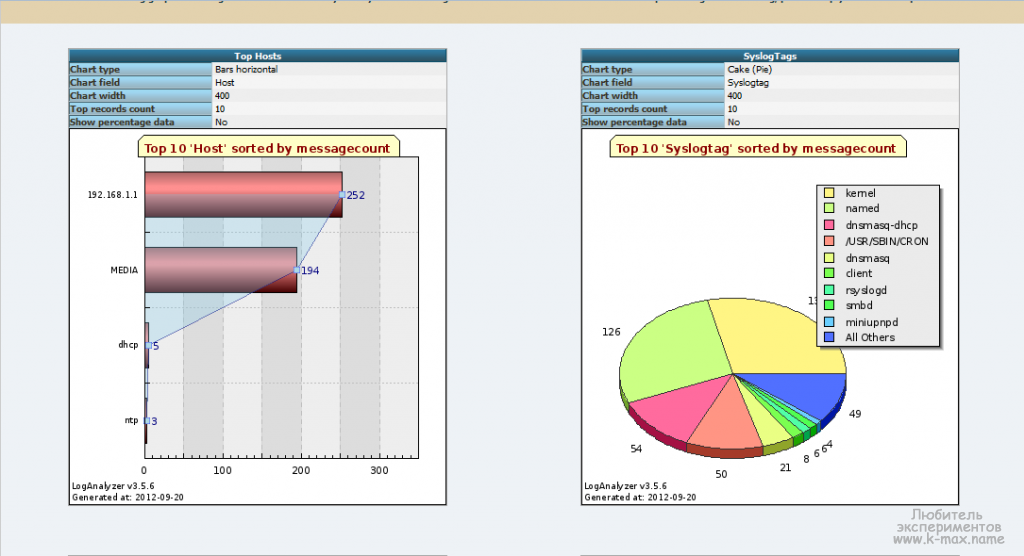Click the 194 data point marker
Image resolution: width=1024 pixels, height=556 pixels.
[296, 270]
